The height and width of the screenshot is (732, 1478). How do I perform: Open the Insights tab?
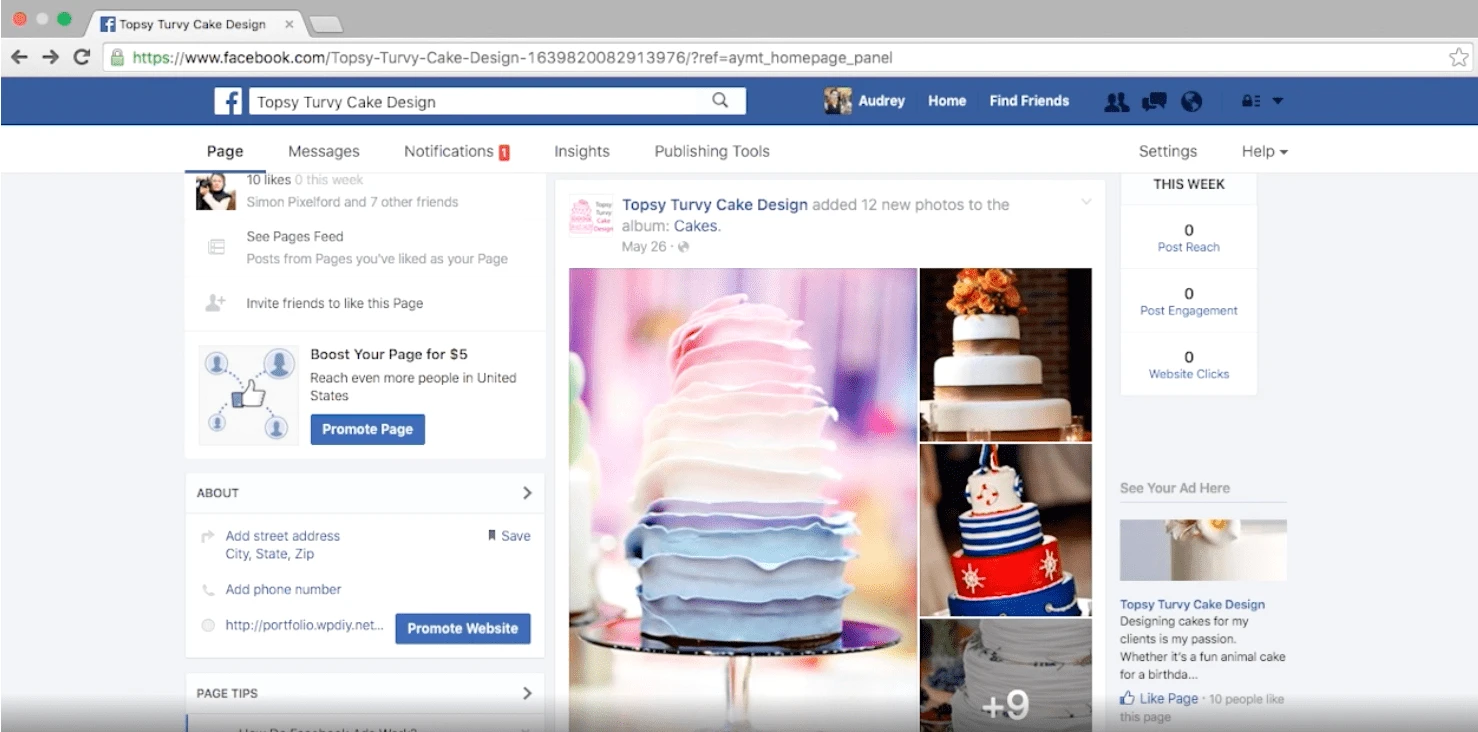582,151
